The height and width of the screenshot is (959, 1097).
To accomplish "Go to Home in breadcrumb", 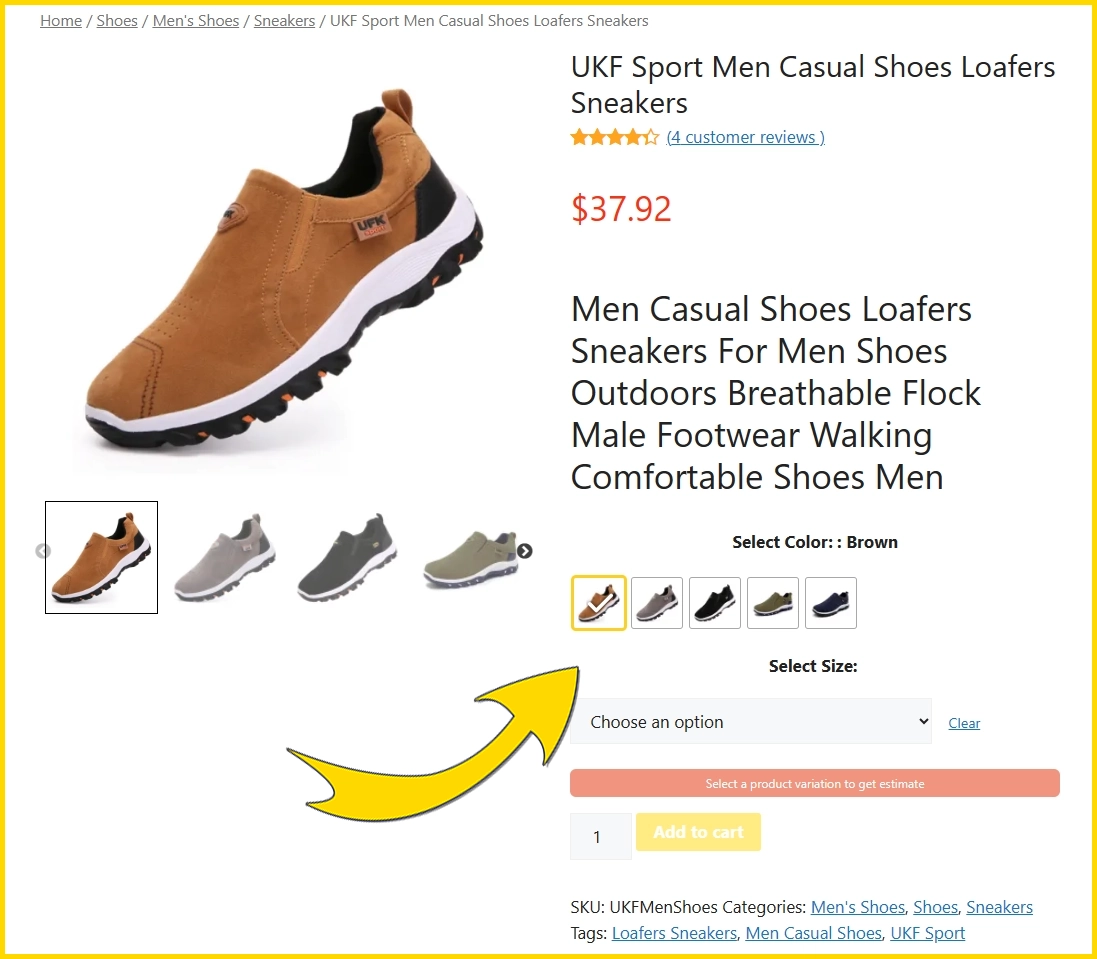I will pos(61,21).
